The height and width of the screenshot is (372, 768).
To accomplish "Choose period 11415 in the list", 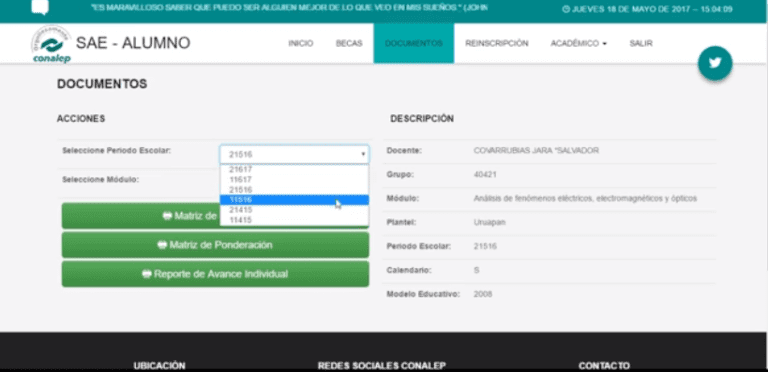I will [x=294, y=220].
